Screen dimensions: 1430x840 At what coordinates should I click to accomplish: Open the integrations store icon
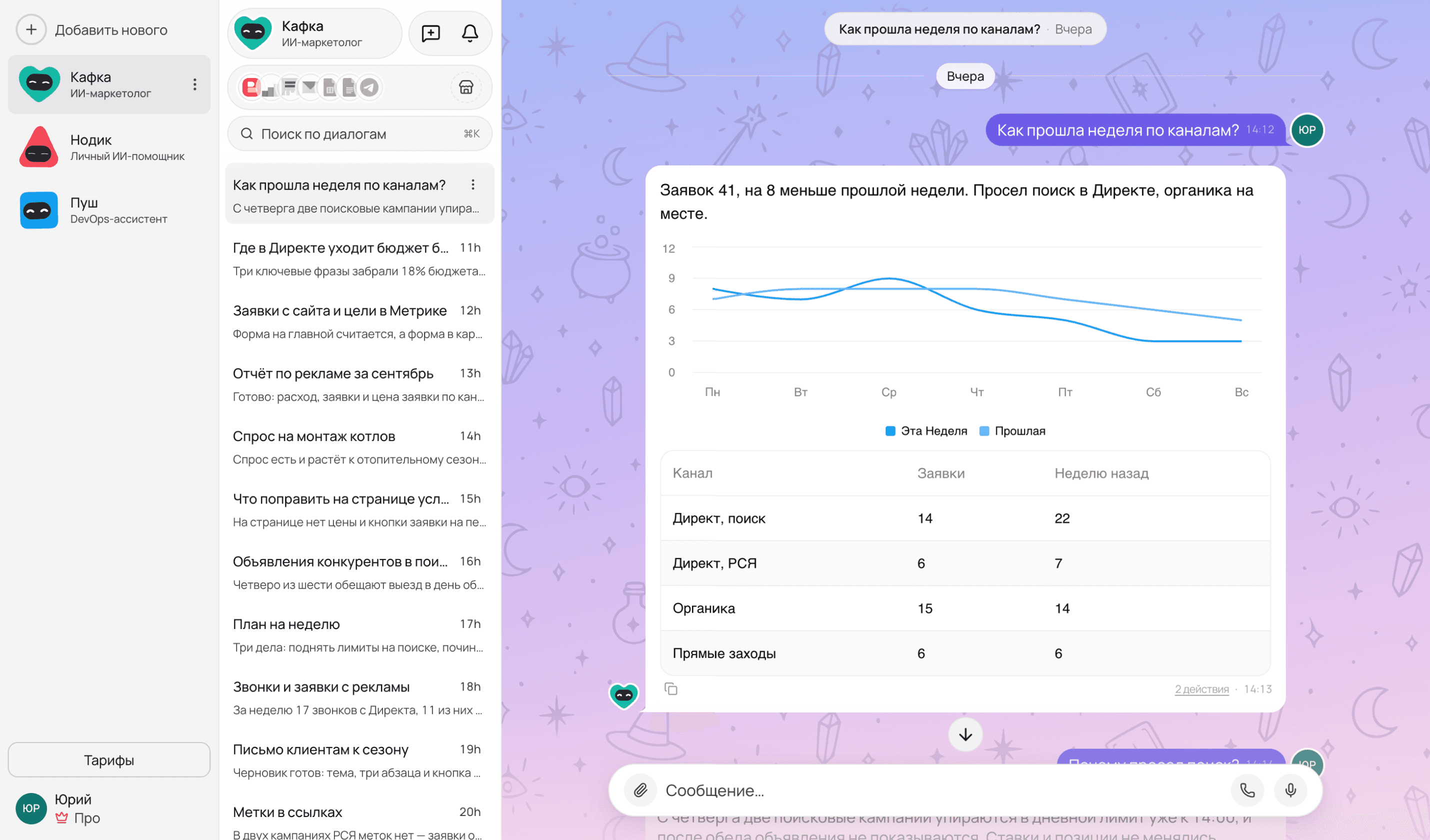click(466, 87)
